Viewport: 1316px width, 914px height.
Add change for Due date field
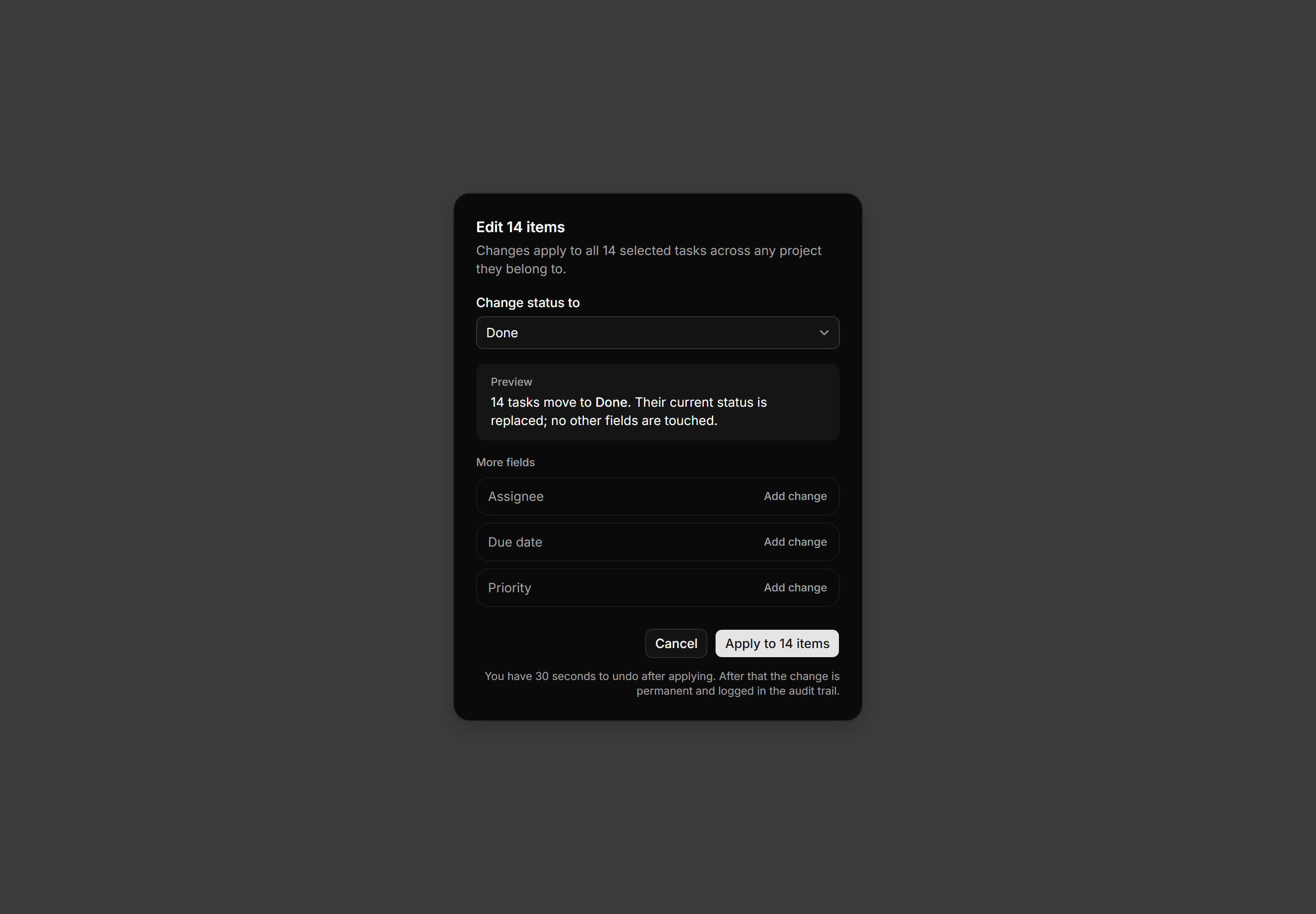point(795,542)
